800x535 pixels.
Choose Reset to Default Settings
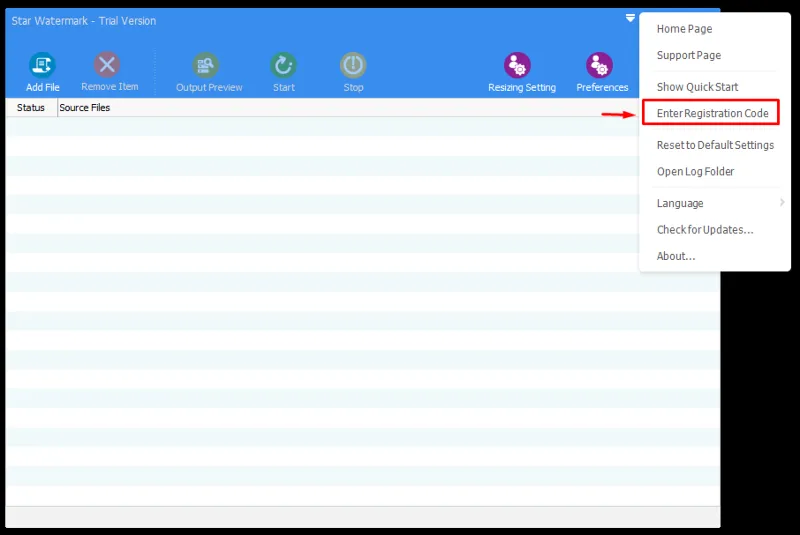(715, 145)
